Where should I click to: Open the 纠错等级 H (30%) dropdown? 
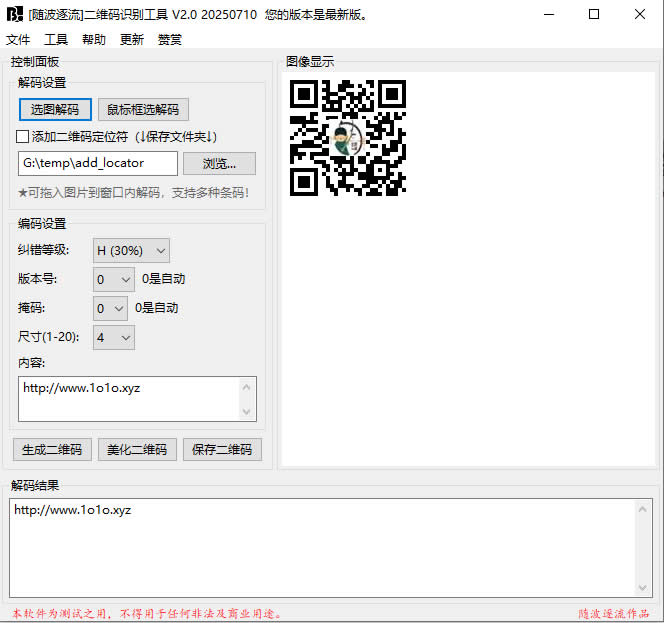pyautogui.click(x=131, y=251)
